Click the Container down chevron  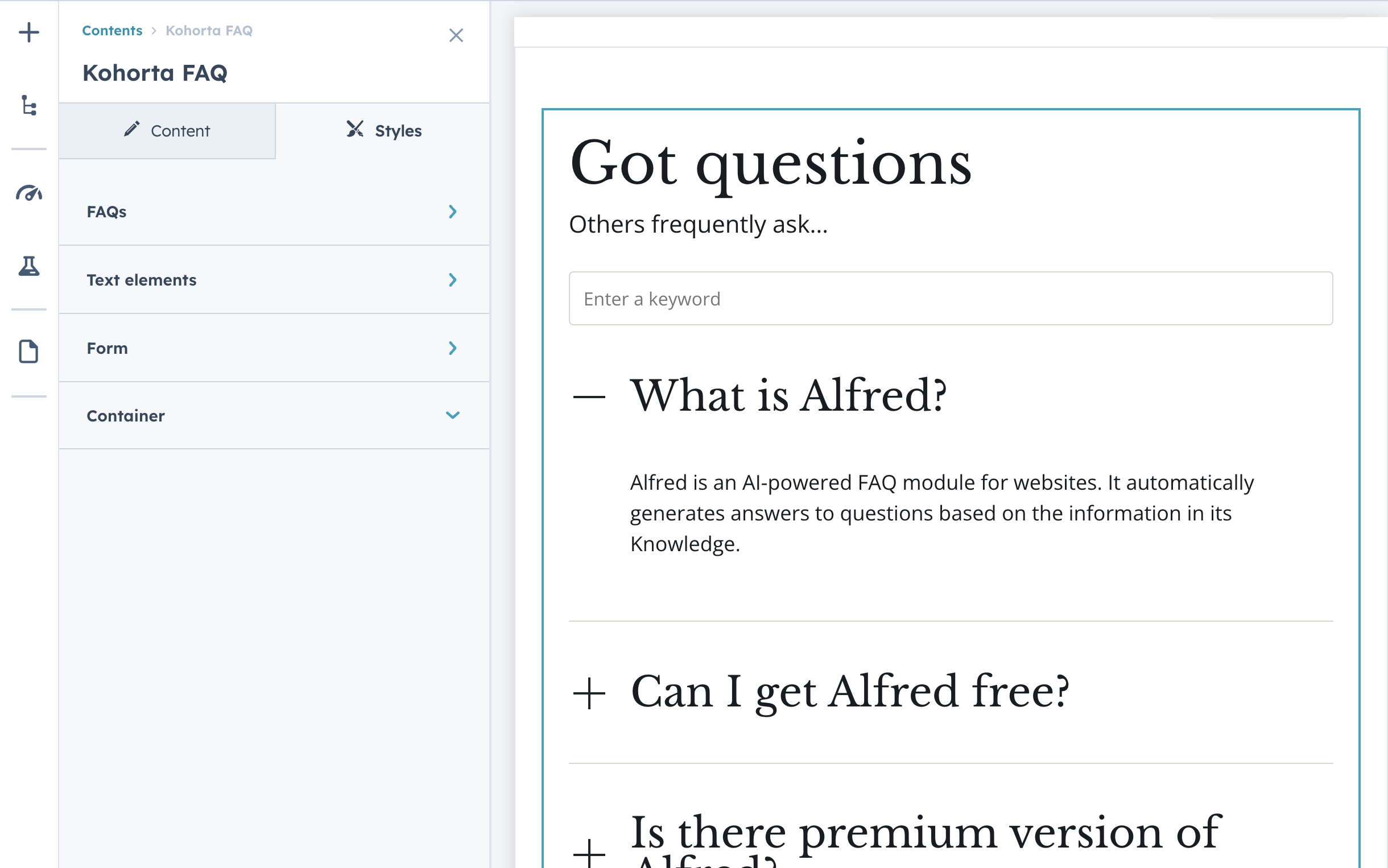pyautogui.click(x=453, y=415)
